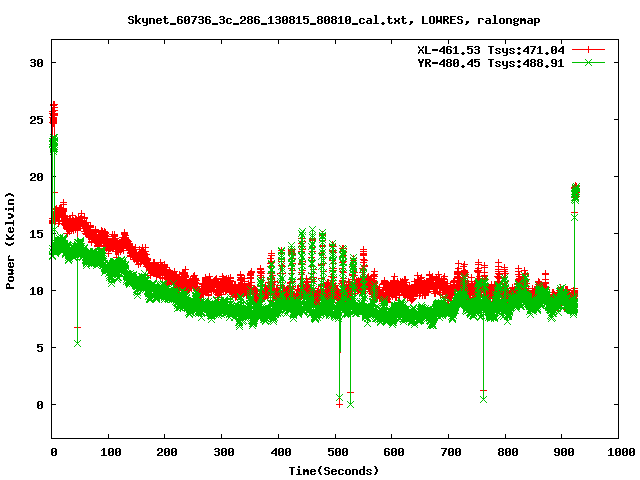The width and height of the screenshot is (640, 480).
Task: Click y-axis tick label 25
Action: point(37,120)
